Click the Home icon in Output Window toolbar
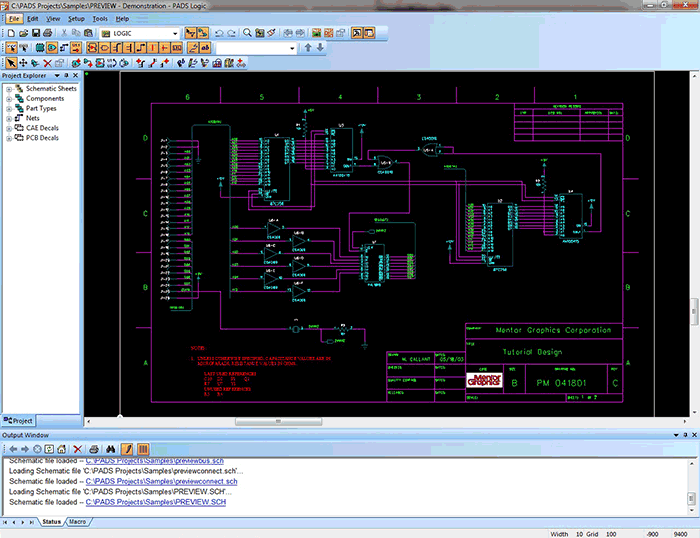Screen dimensions: 700x538 (x=62, y=449)
